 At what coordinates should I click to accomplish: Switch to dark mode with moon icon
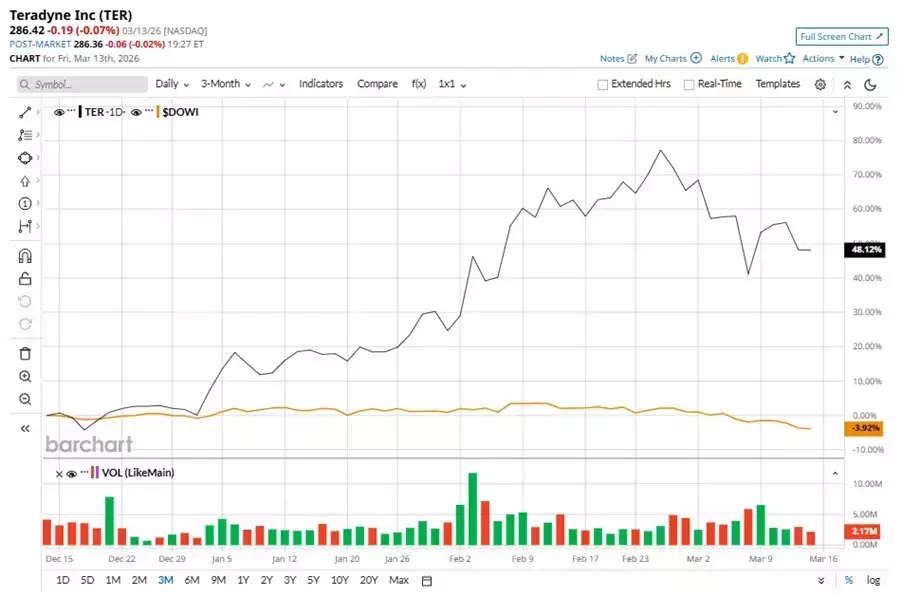(x=870, y=85)
